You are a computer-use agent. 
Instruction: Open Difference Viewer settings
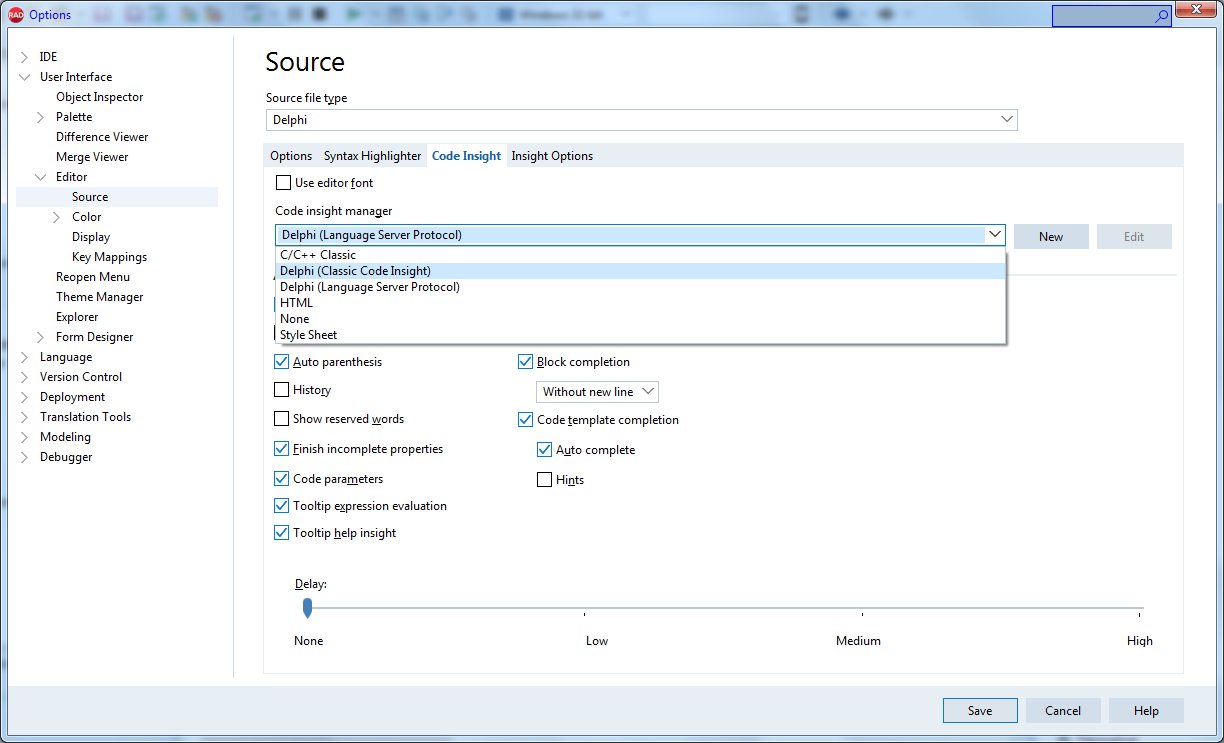(x=102, y=137)
